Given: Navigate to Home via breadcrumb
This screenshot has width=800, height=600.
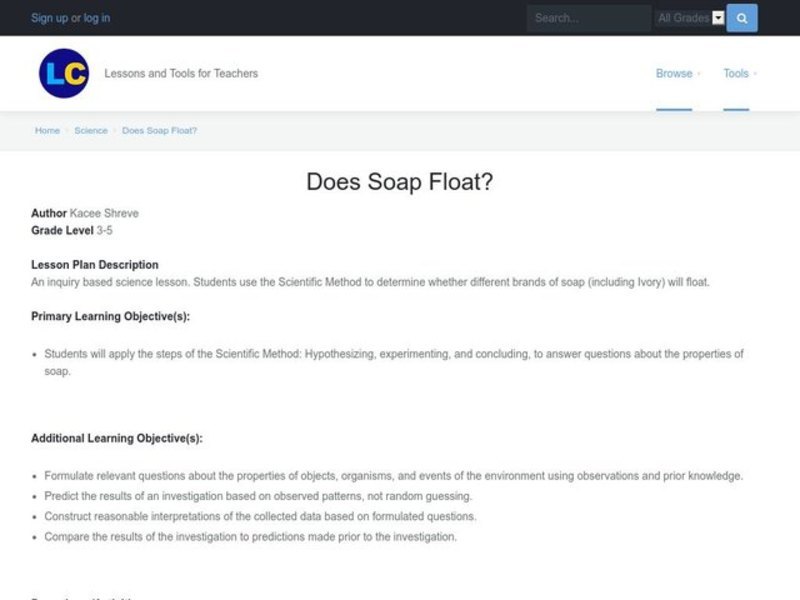Looking at the screenshot, I should click(46, 130).
